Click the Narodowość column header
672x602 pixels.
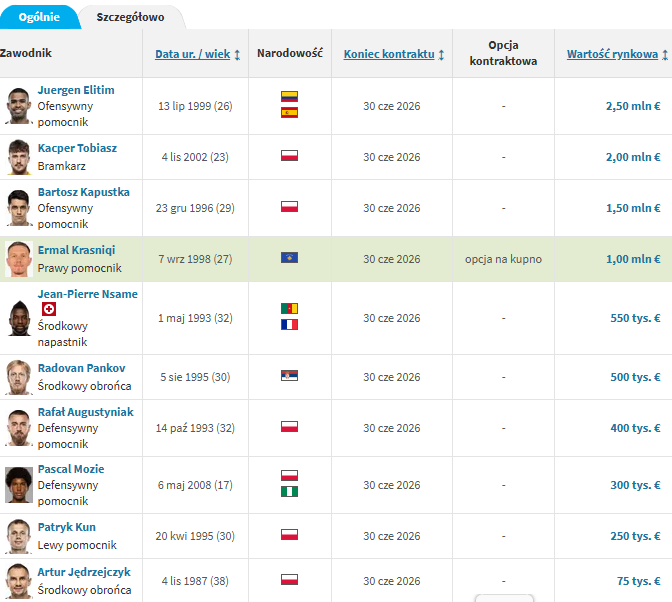coord(290,53)
